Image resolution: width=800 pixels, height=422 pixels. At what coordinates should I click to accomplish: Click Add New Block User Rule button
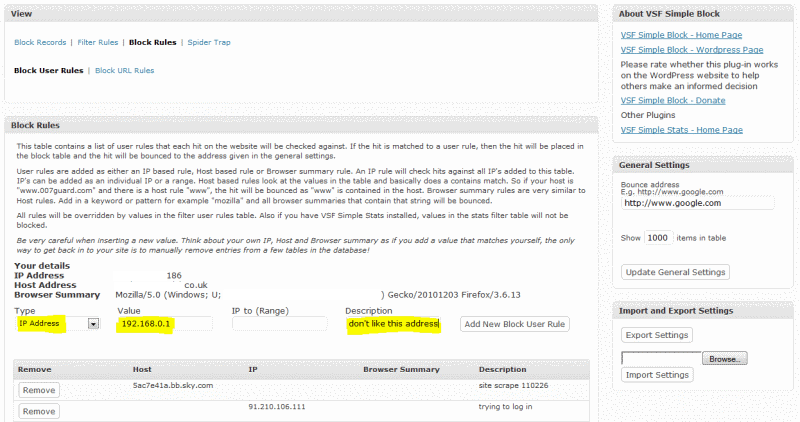[515, 324]
